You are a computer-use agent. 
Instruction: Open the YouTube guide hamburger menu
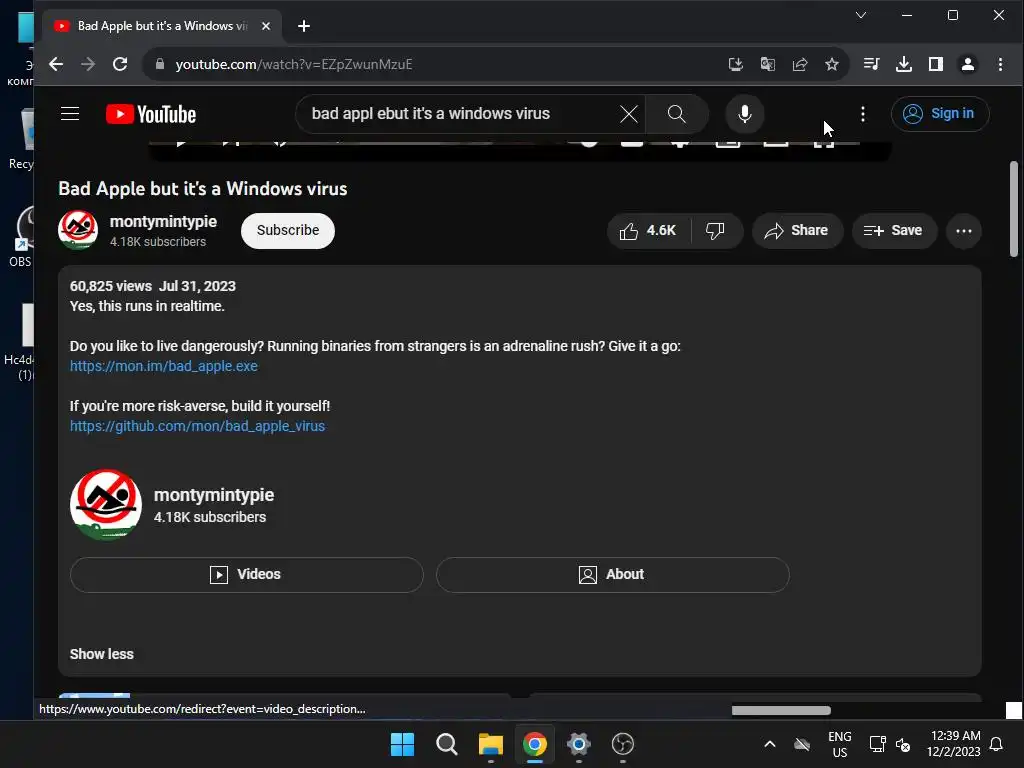tap(70, 114)
